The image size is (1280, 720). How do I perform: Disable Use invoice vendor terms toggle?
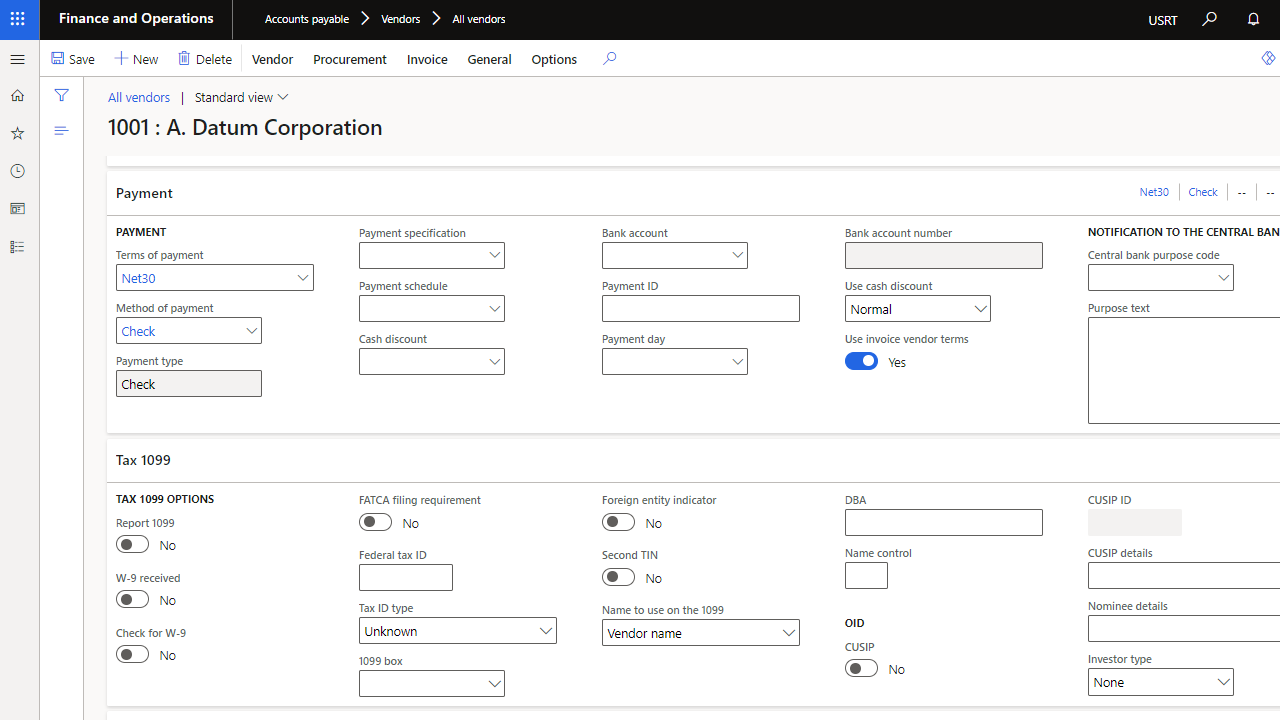pos(861,362)
